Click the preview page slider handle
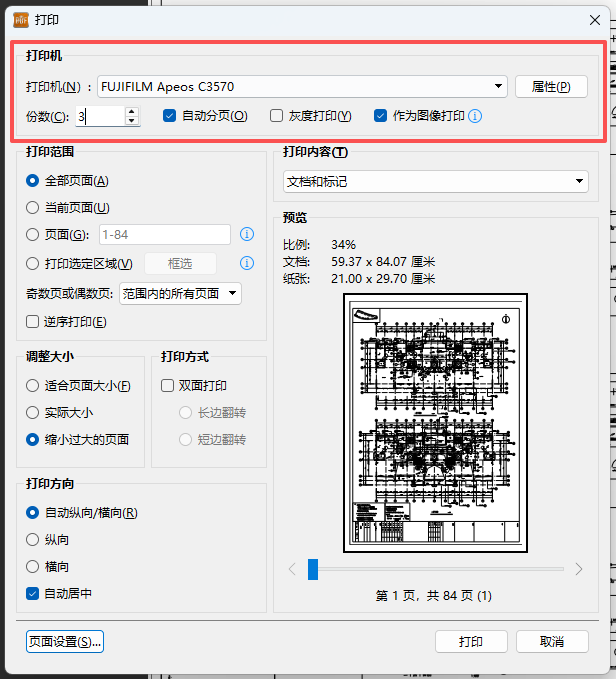Screen dimensions: 616x679 (x=313, y=569)
